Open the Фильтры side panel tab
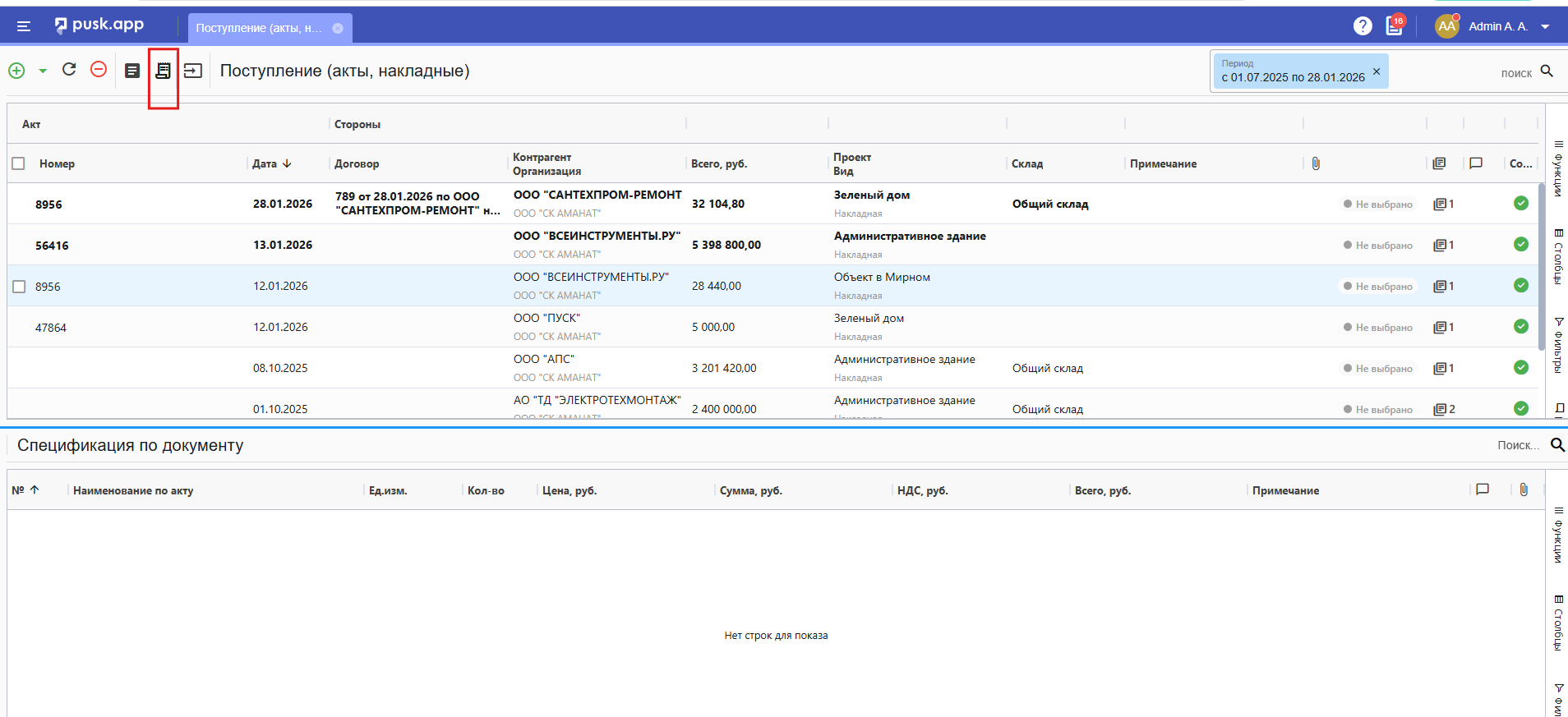 click(1557, 345)
